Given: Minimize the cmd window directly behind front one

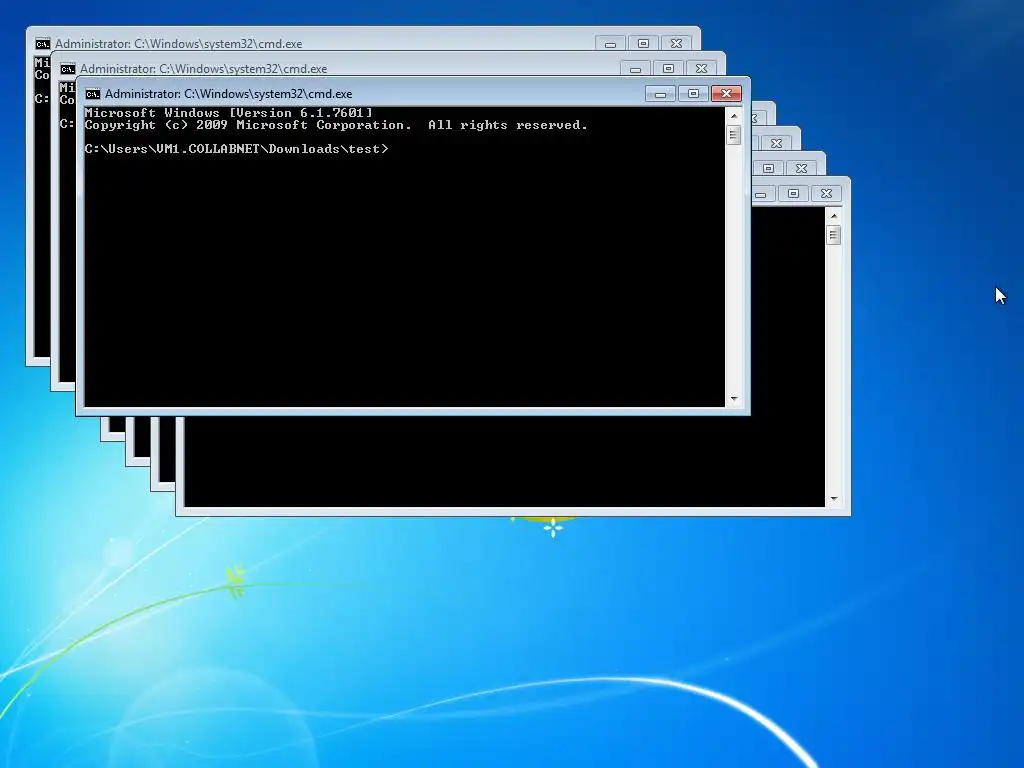Looking at the screenshot, I should tap(635, 69).
